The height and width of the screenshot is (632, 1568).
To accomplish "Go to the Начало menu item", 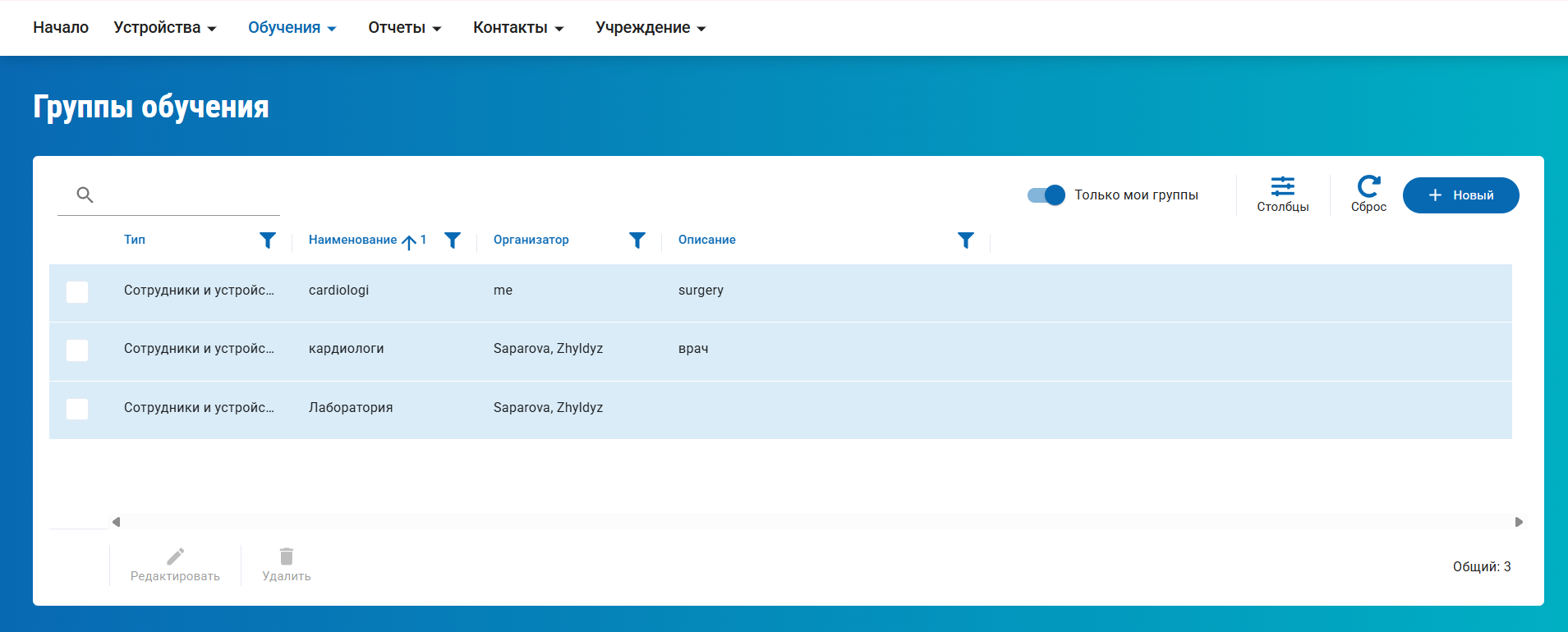I will (61, 28).
